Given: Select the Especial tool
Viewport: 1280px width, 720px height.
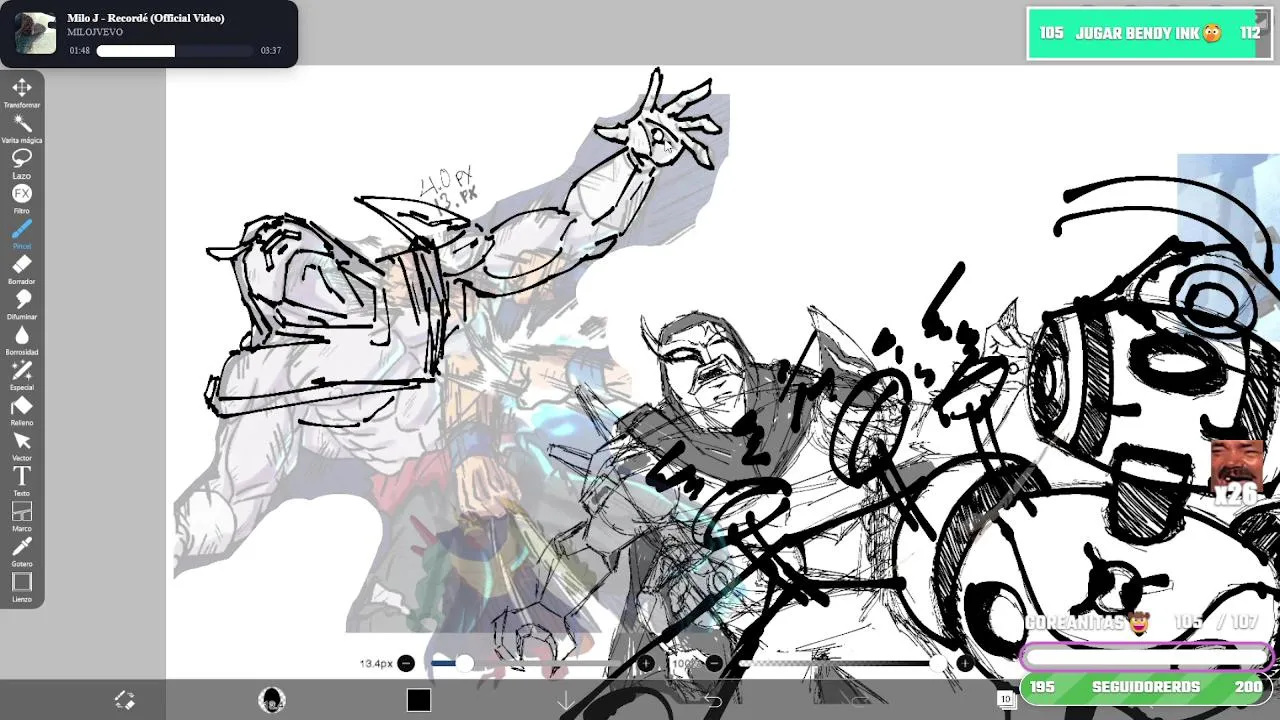Looking at the screenshot, I should pos(22,375).
